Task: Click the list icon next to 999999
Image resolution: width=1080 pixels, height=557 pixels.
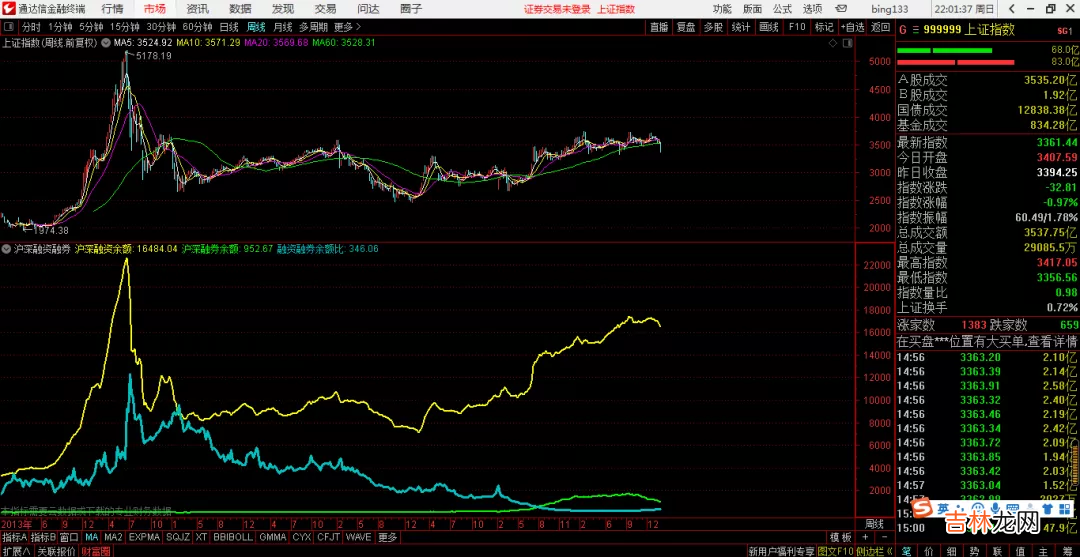Action: tap(917, 30)
